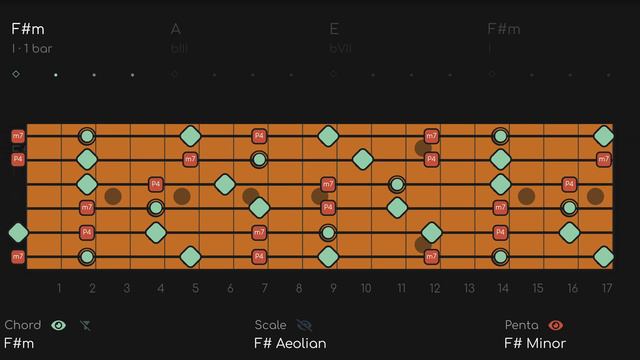
Task: Open the F# Minor pentatonic selector
Action: click(x=535, y=343)
